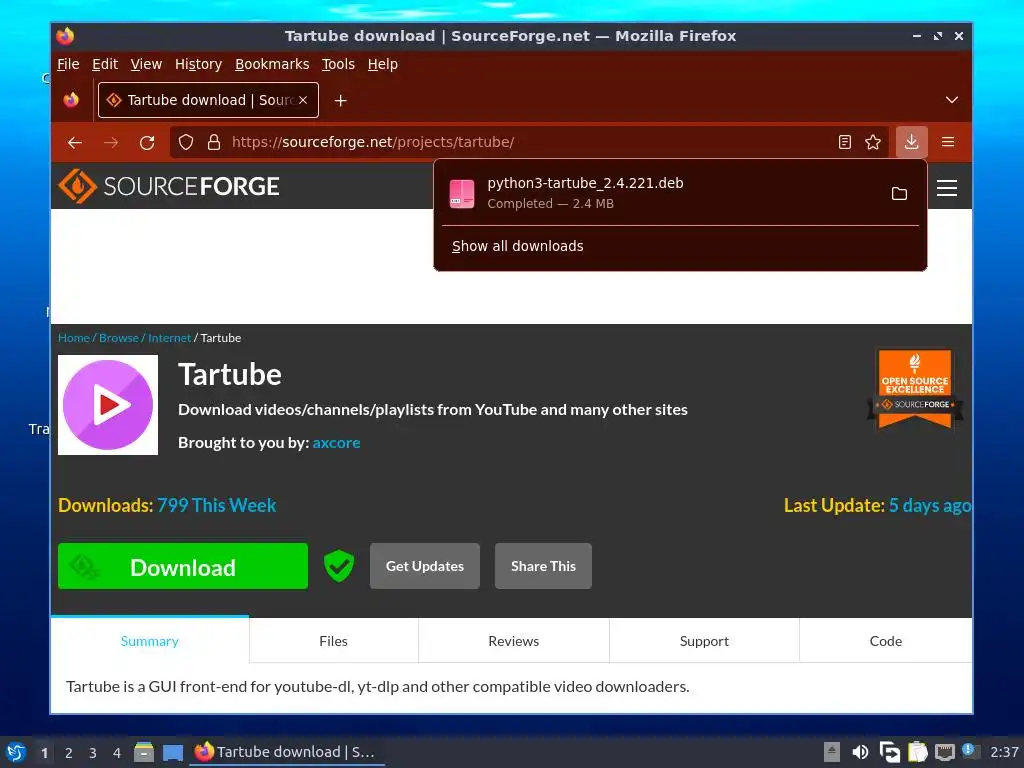Click the green verified shield checkmark

339,566
